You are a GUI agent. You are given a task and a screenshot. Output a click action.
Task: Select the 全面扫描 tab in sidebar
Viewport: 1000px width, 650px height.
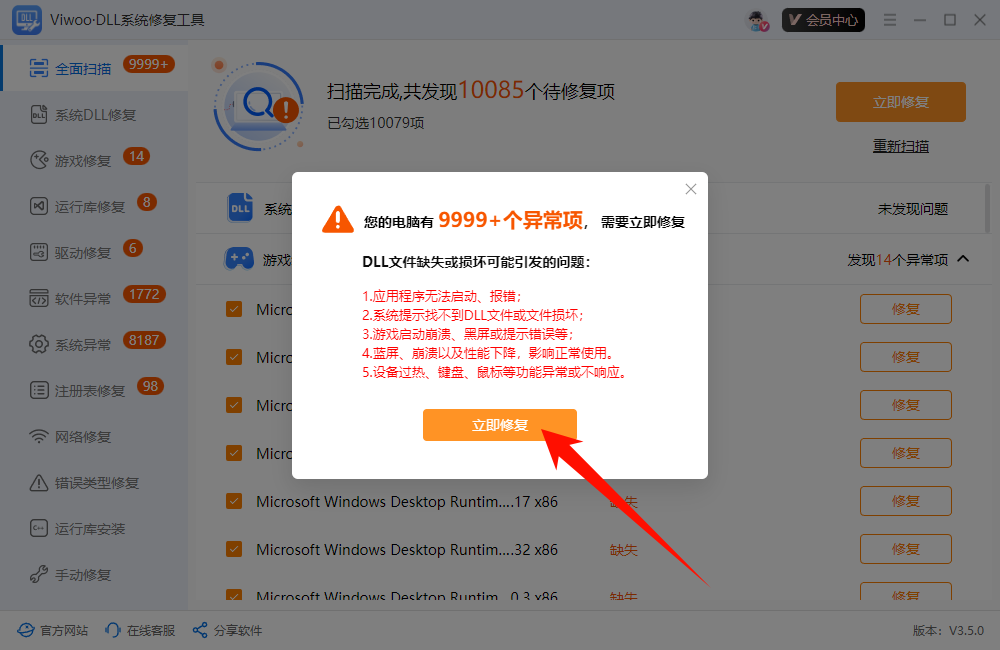click(83, 69)
